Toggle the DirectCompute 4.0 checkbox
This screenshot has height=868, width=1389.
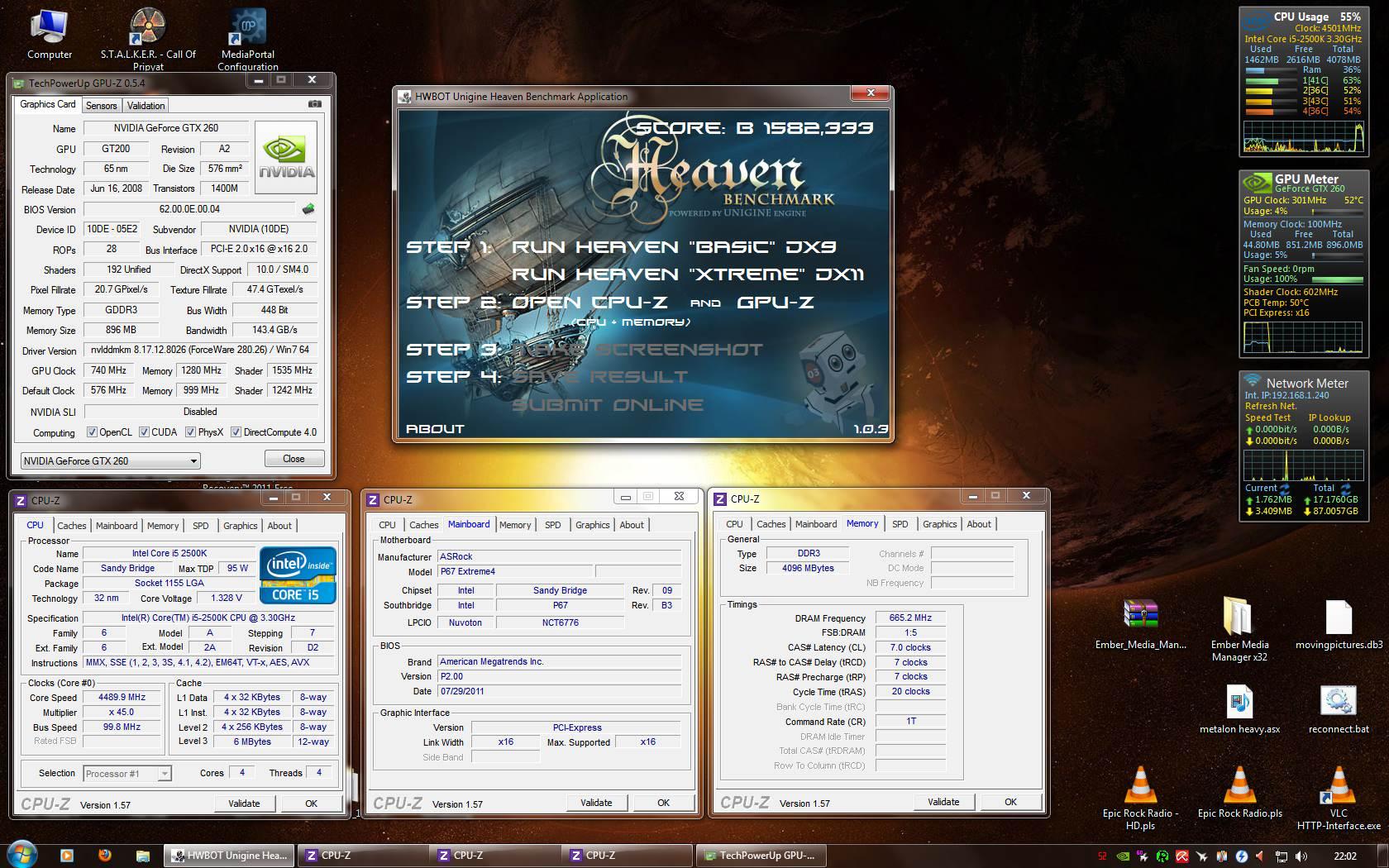236,432
